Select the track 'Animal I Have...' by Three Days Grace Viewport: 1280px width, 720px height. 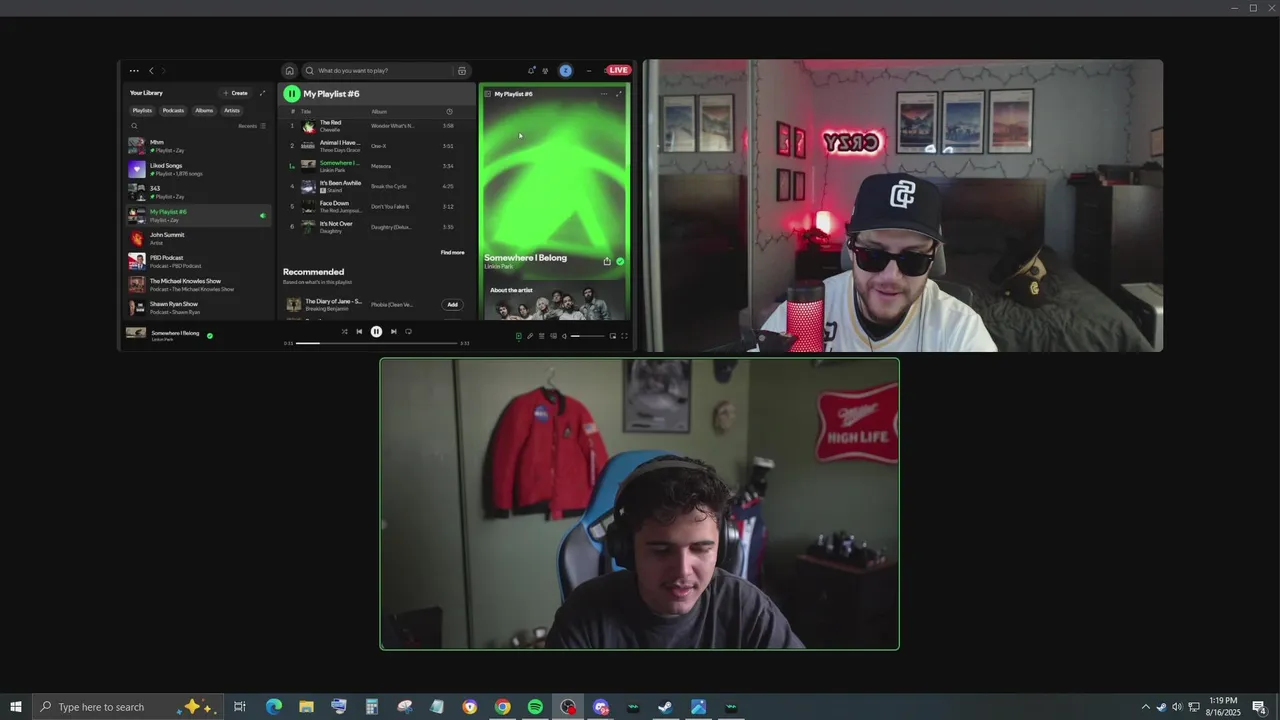376,146
